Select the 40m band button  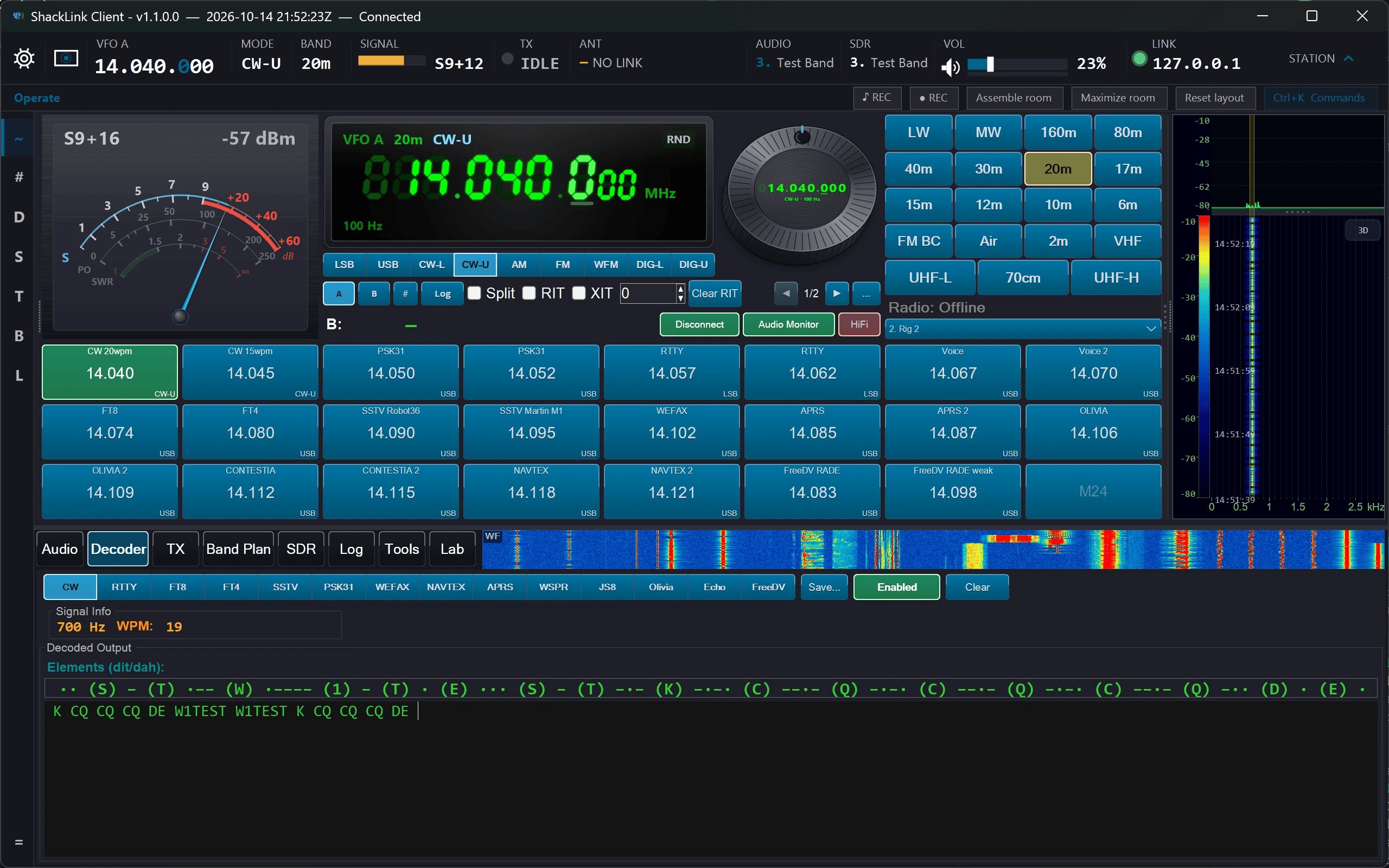point(919,169)
